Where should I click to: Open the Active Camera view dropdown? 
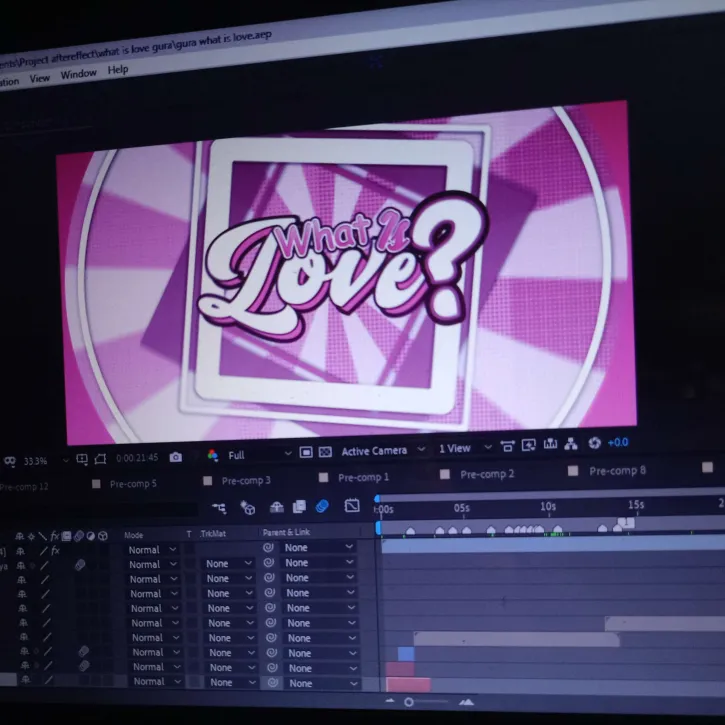[x=382, y=451]
